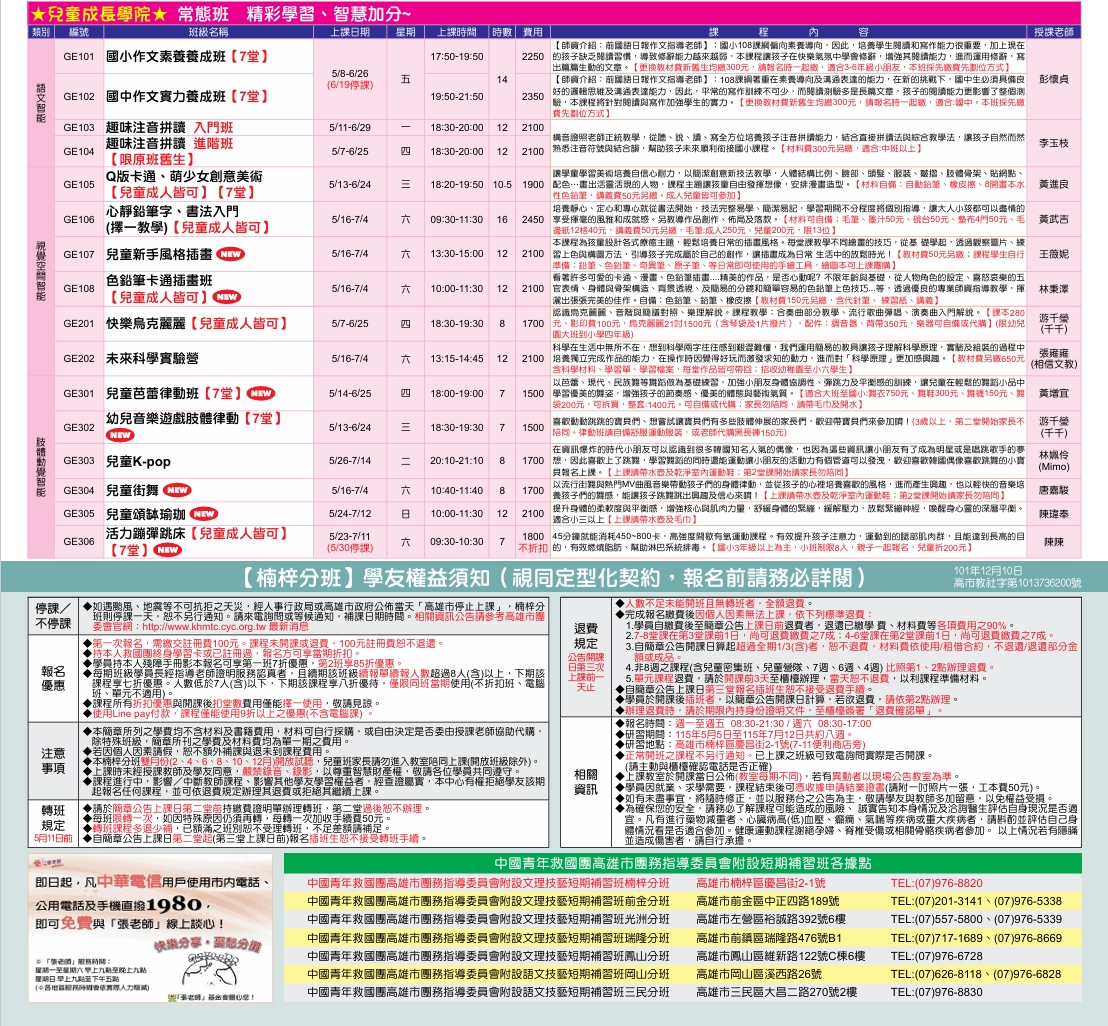Click the NEW badge next to 兒童芭蕾律動班

(x=262, y=393)
